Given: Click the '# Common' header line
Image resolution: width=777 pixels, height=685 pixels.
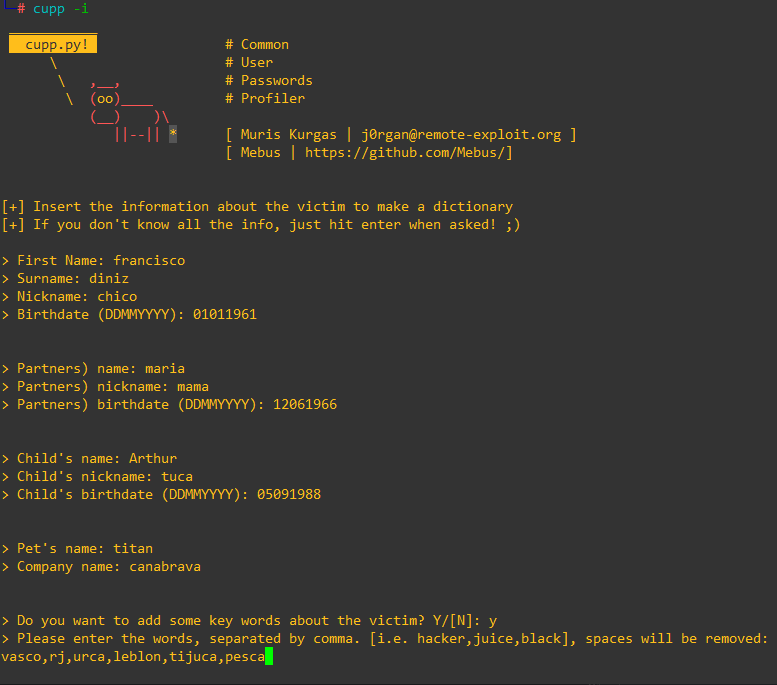Looking at the screenshot, I should pos(257,45).
